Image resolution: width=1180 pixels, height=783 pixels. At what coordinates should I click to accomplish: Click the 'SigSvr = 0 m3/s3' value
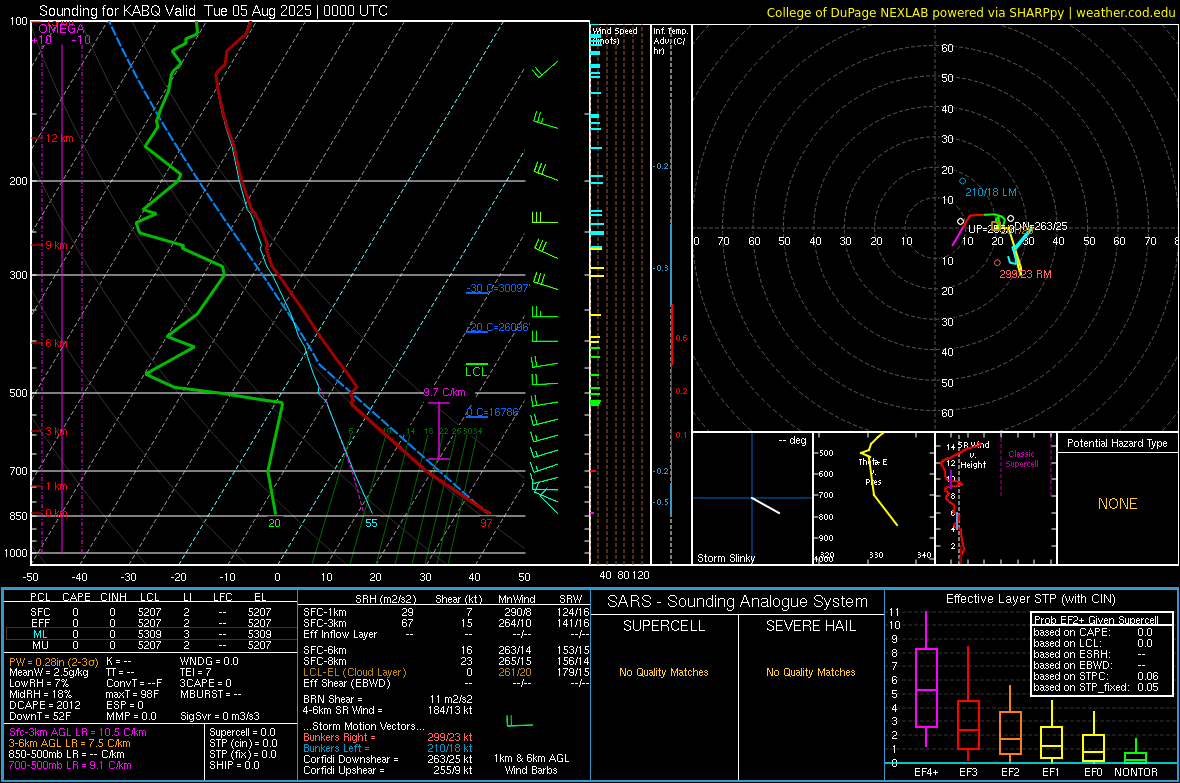coord(220,716)
